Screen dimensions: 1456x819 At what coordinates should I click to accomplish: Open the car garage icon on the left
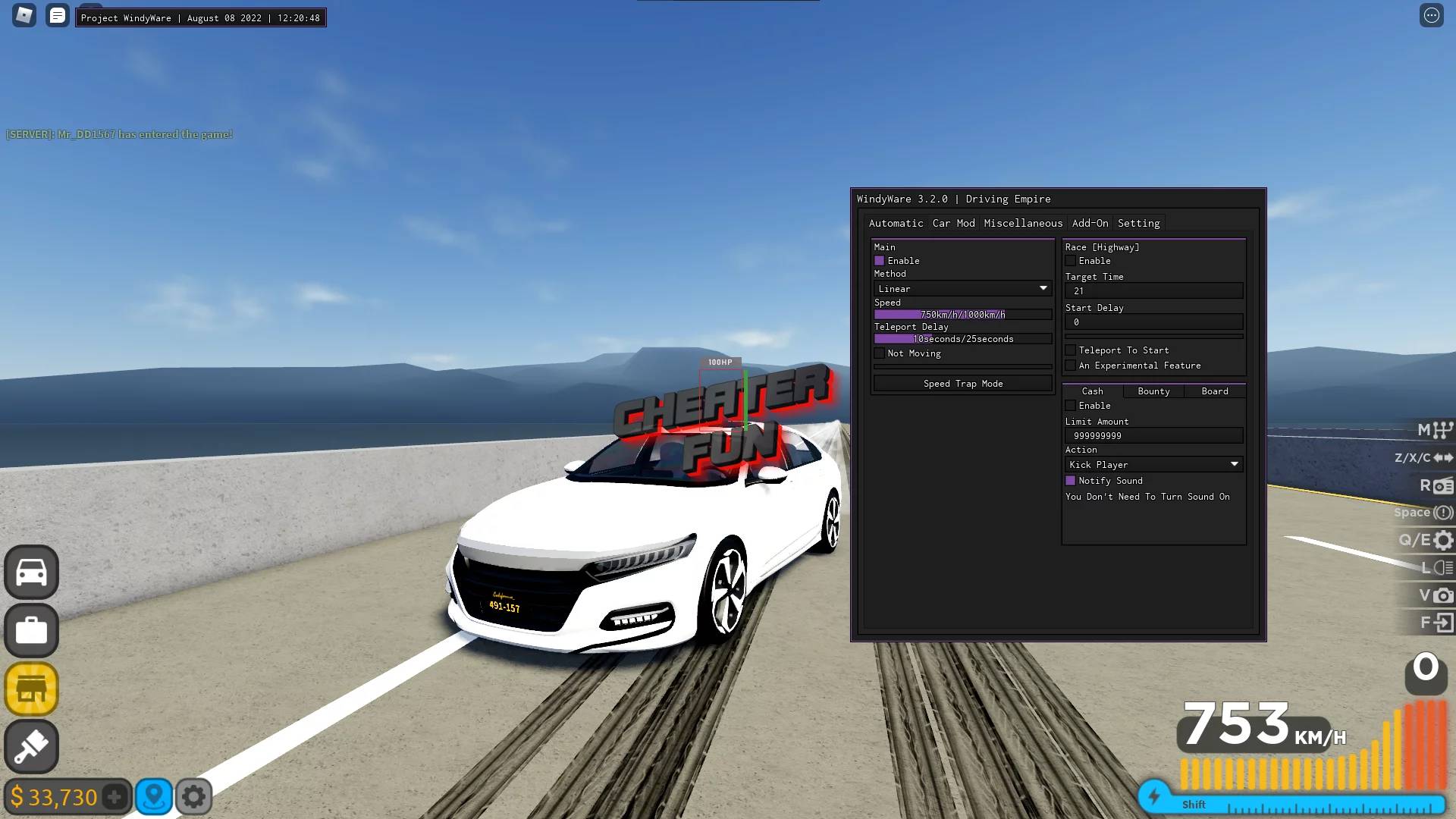31,573
